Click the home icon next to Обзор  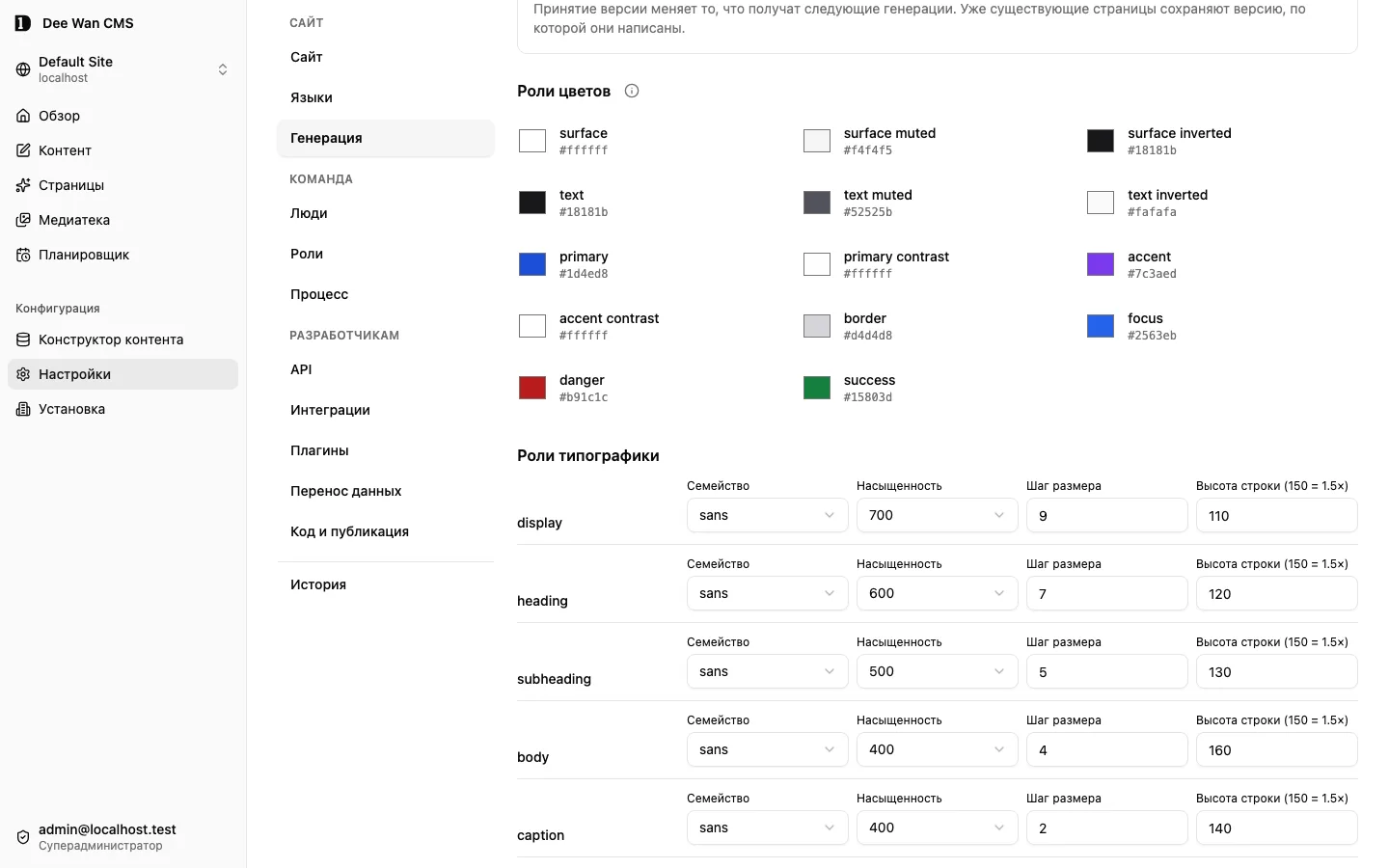[x=23, y=116]
